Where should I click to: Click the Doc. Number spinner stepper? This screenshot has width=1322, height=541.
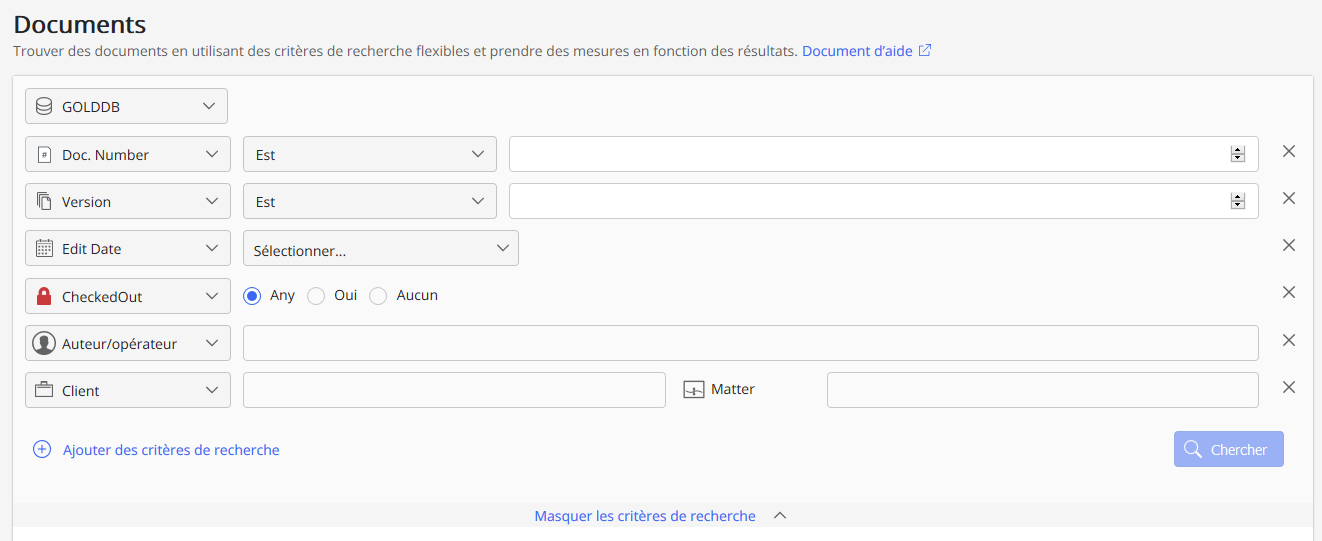point(1237,154)
